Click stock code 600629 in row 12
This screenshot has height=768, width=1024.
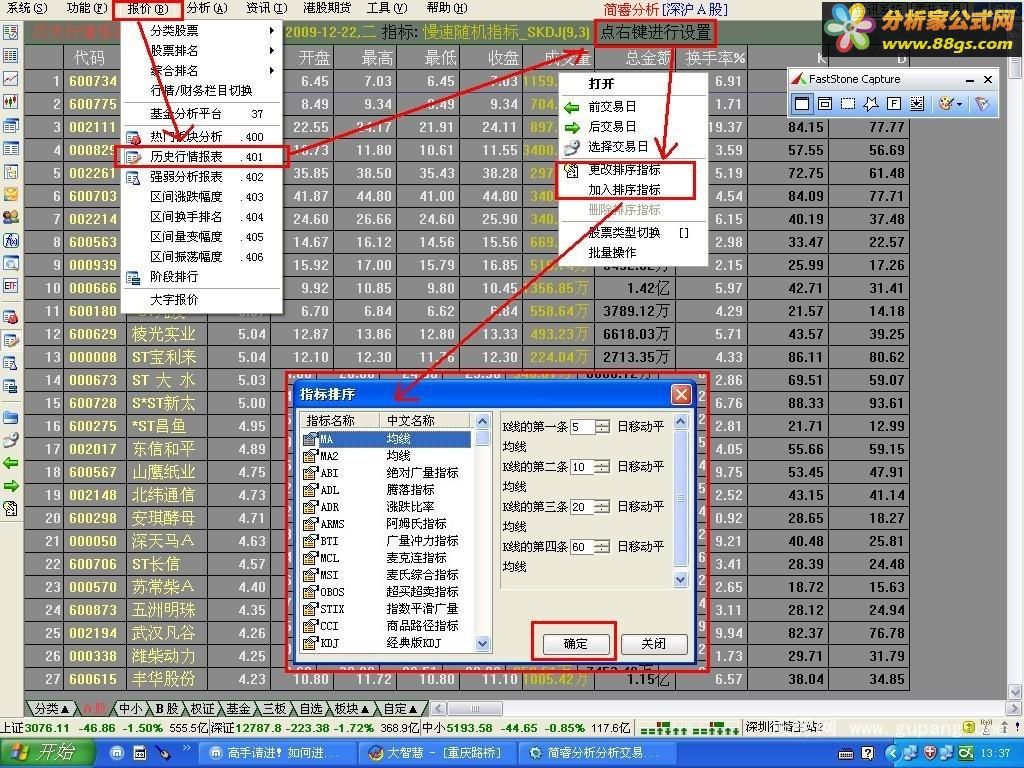coord(93,334)
